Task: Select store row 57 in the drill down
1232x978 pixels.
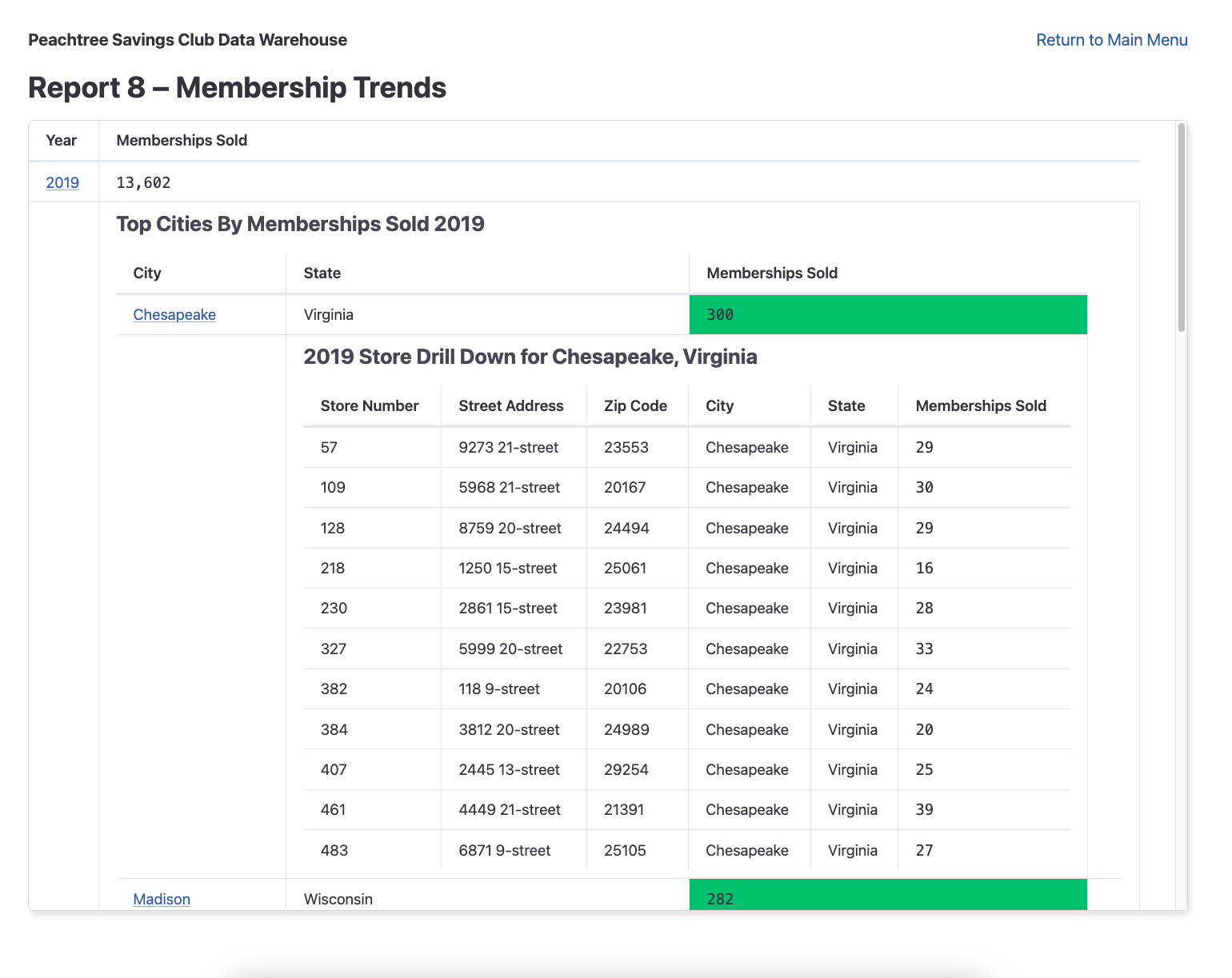Action: (x=560, y=447)
